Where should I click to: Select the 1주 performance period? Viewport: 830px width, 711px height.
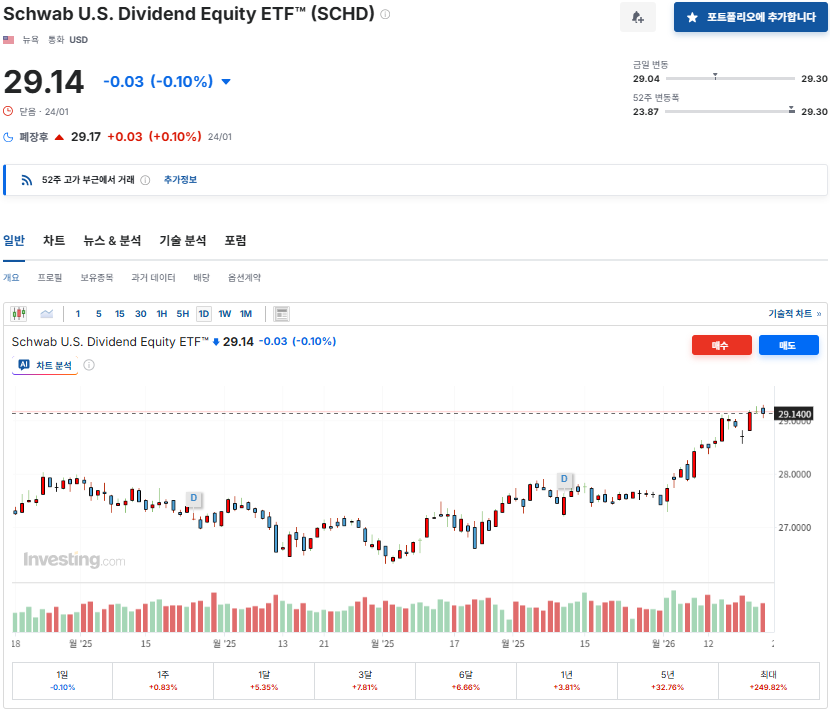(163, 681)
